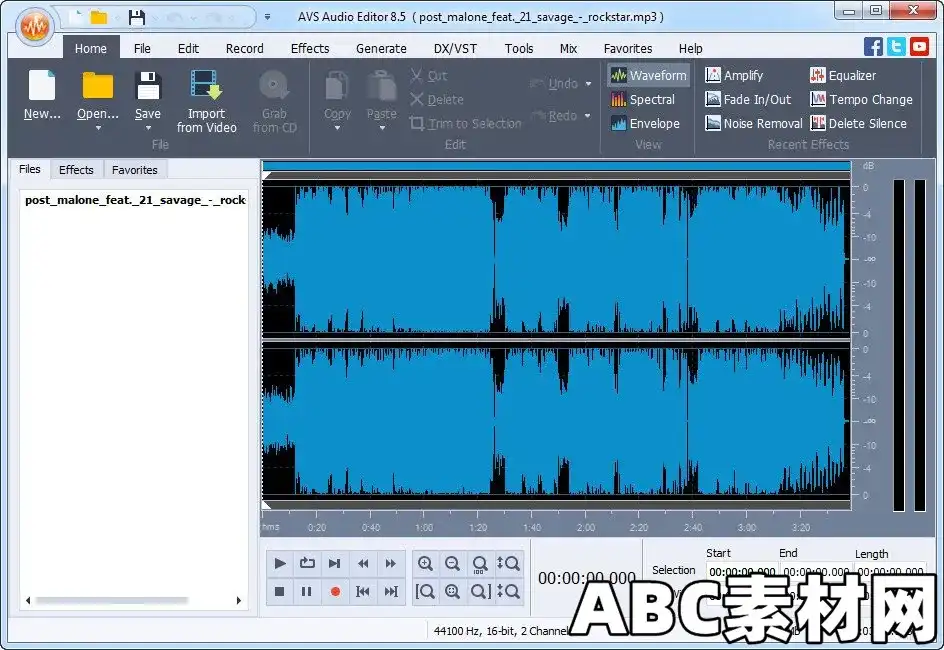This screenshot has width=944, height=650.
Task: Zoom in on the waveform horizontally
Action: tap(425, 563)
